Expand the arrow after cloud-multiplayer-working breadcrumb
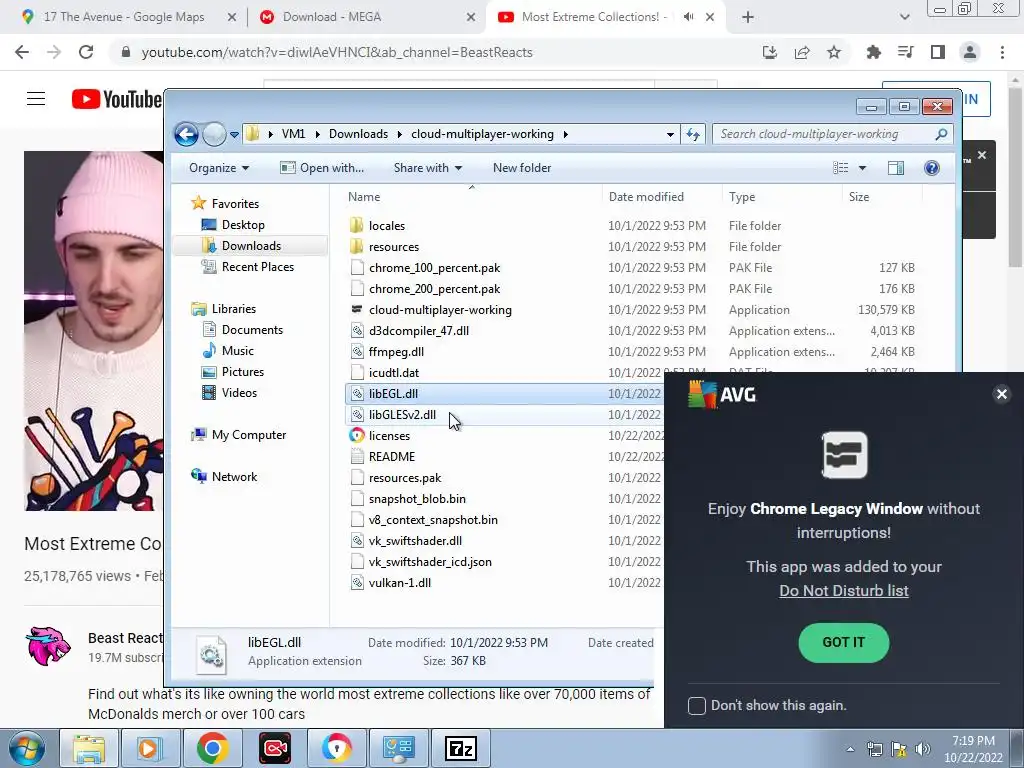 pos(566,134)
